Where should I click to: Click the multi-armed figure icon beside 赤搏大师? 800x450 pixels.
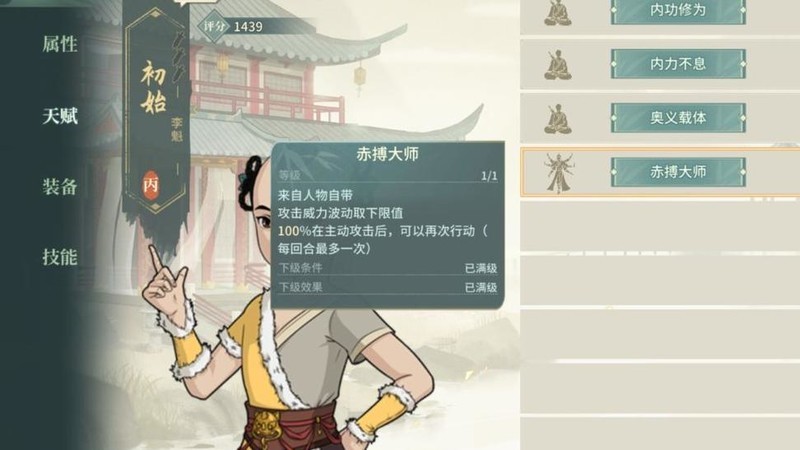559,173
